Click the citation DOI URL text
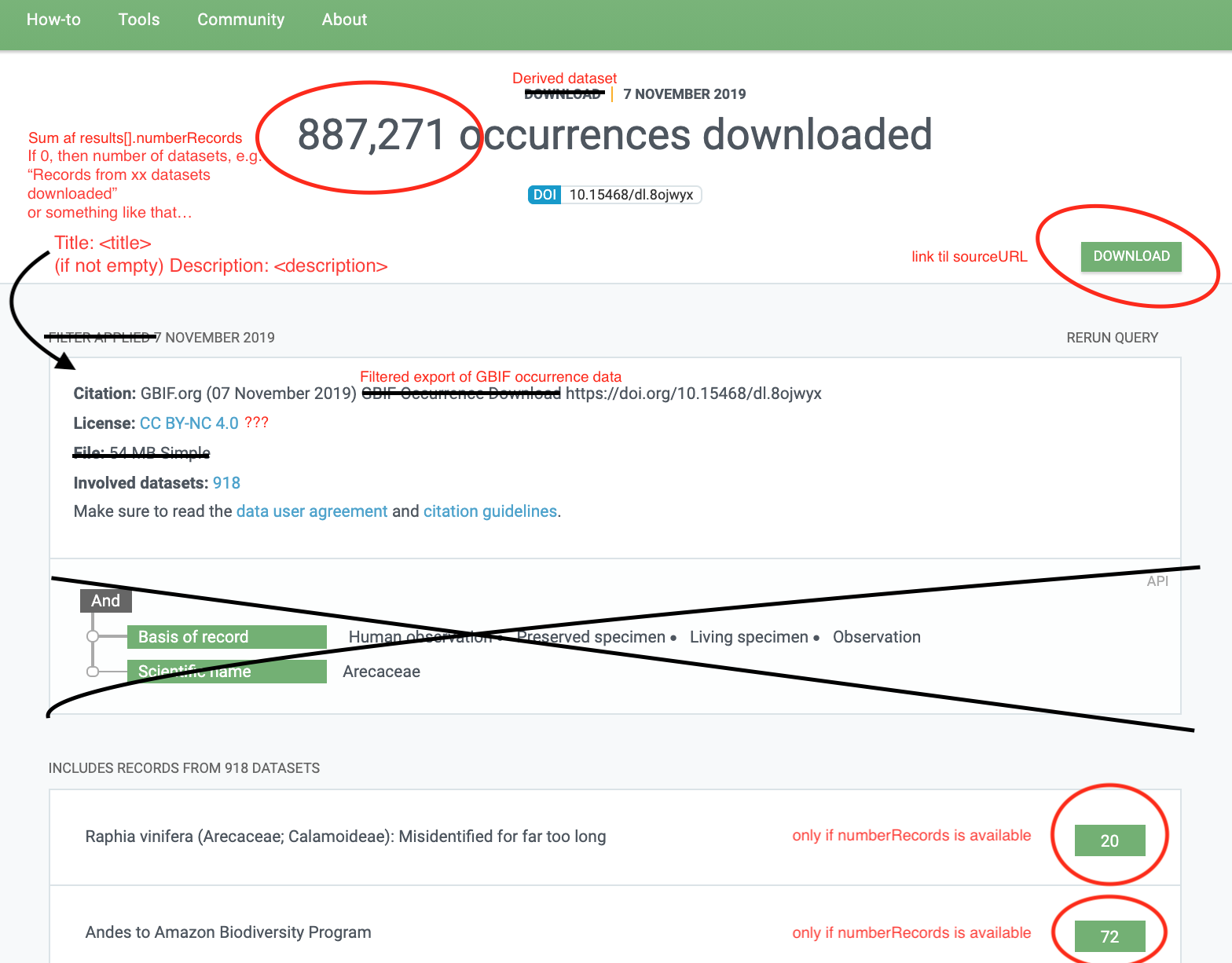Screen dimensions: 1232x963 (x=694, y=394)
